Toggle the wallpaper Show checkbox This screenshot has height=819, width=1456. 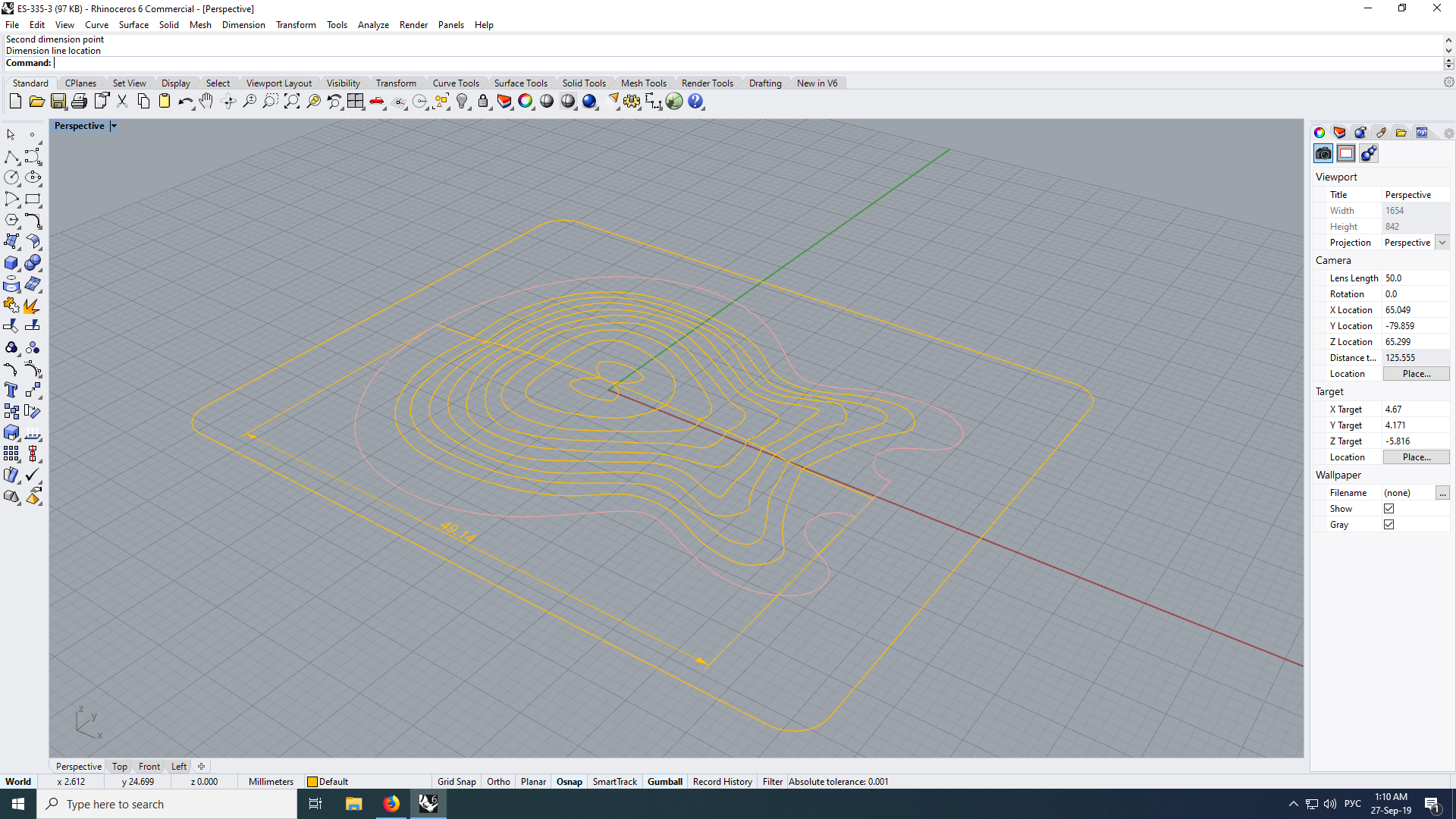click(x=1389, y=509)
